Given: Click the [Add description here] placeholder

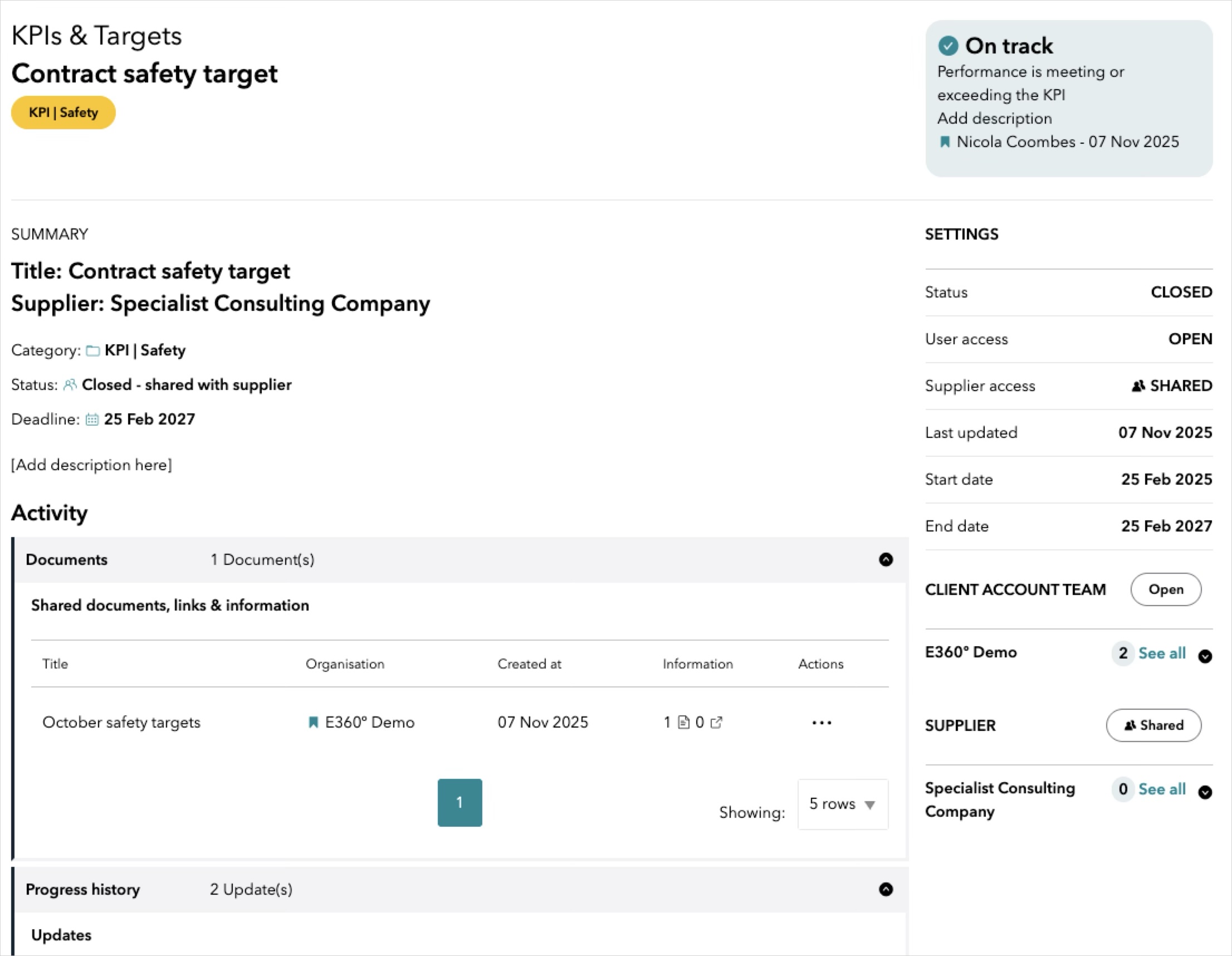Looking at the screenshot, I should click(x=91, y=465).
